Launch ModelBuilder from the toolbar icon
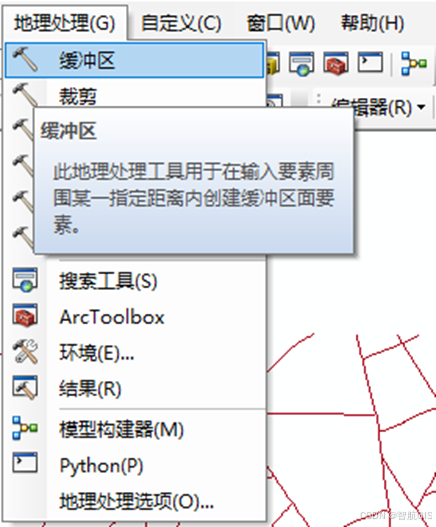 point(414,63)
